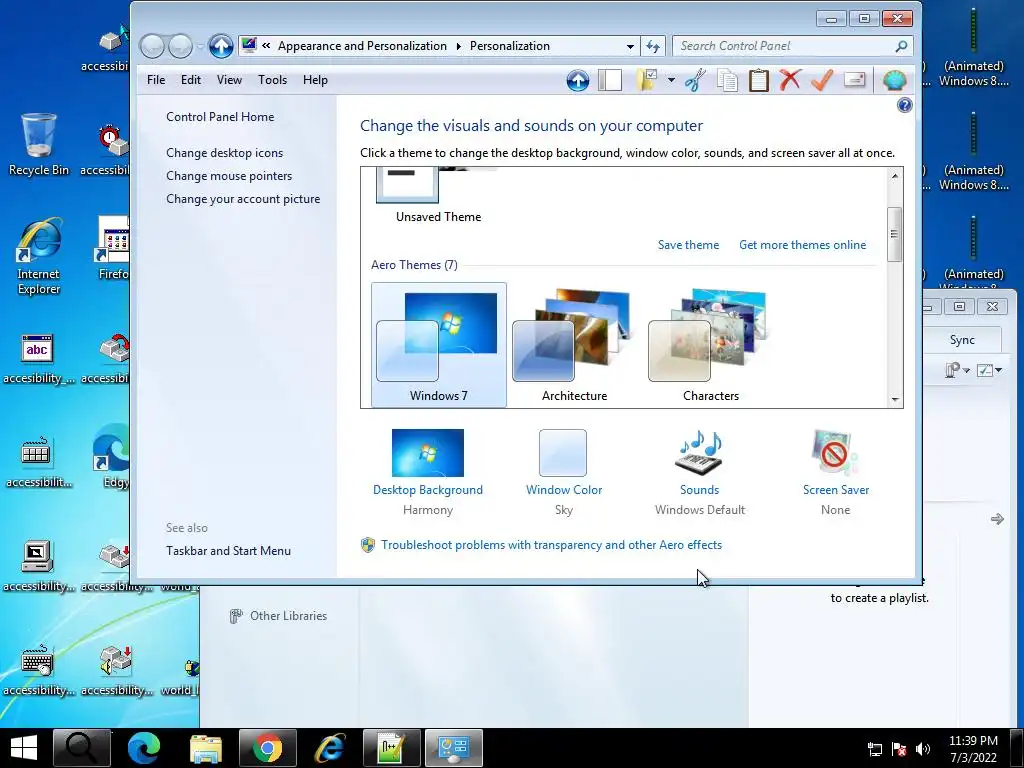1024x768 pixels.
Task: Click the address bar Refresh button
Action: (x=652, y=46)
